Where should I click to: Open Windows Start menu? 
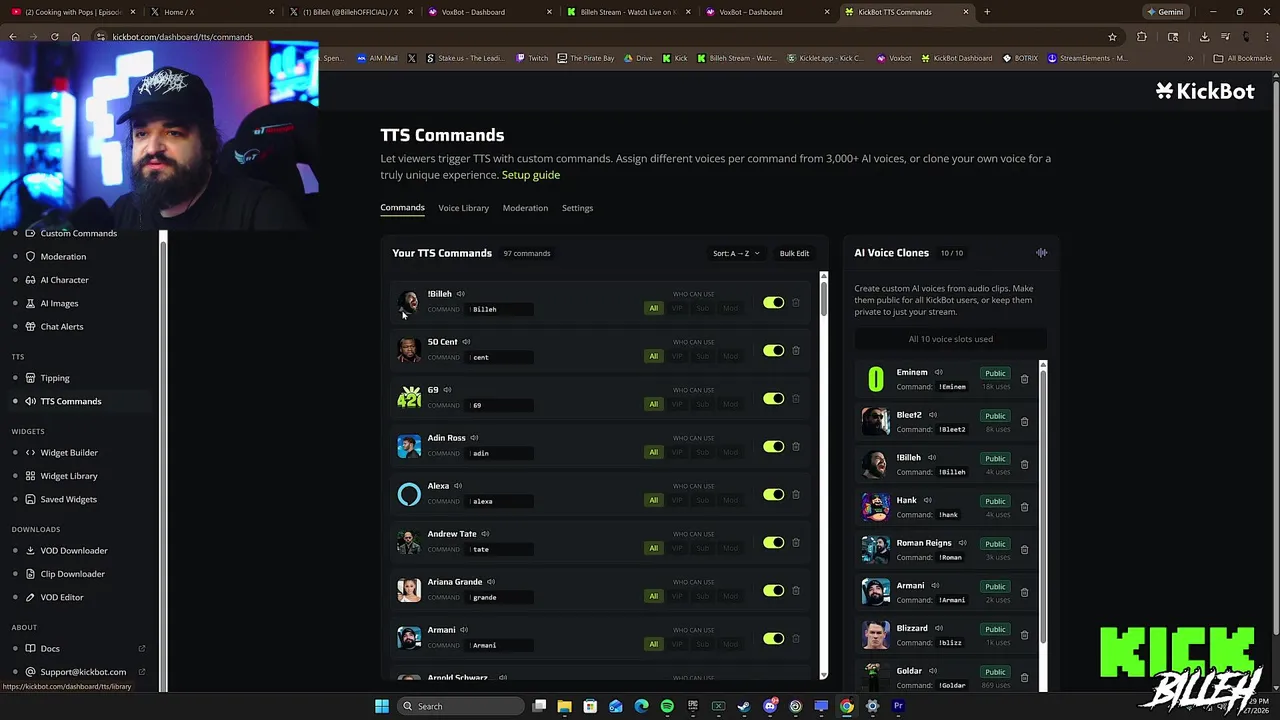tap(381, 706)
